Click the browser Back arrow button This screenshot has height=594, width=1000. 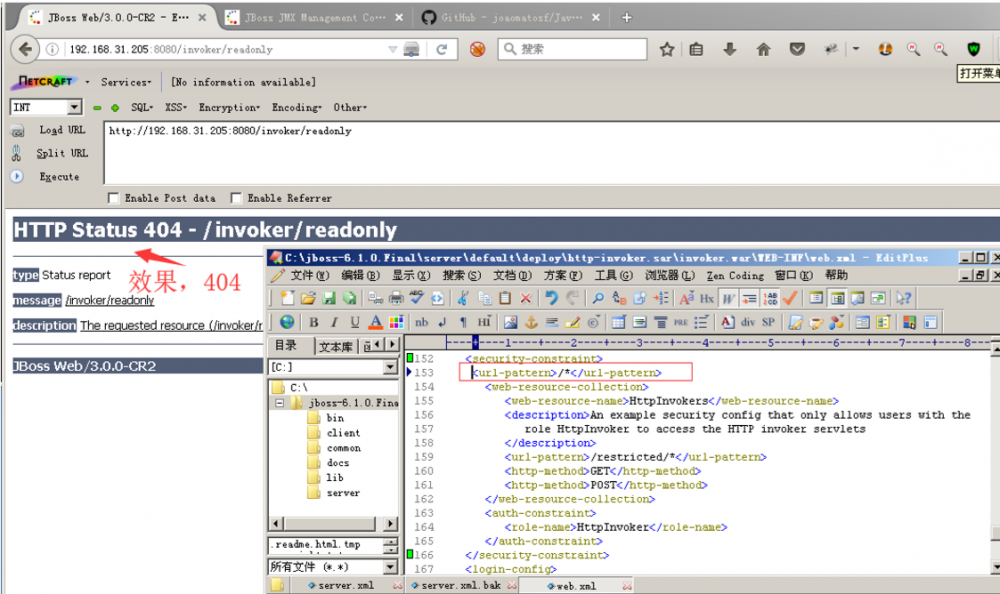[x=25, y=50]
